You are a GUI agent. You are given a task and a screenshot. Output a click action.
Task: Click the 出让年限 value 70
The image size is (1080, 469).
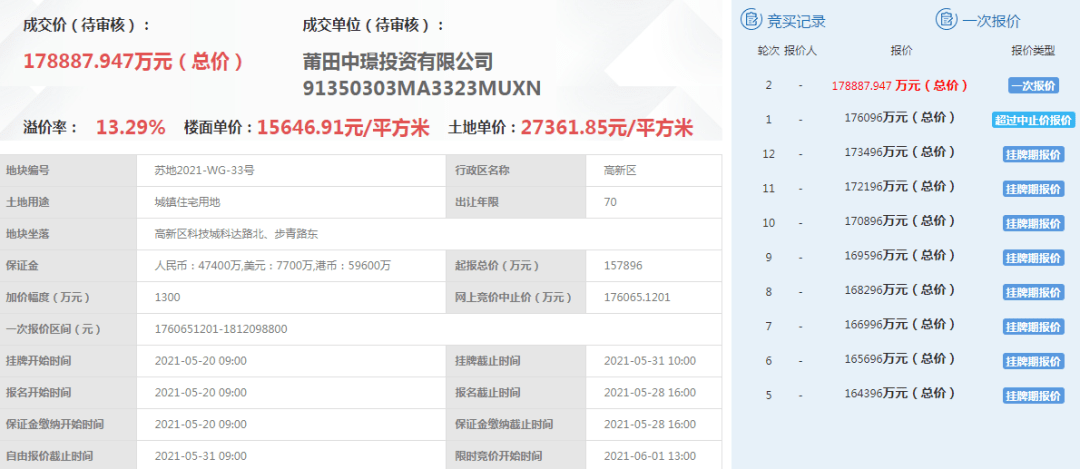click(x=610, y=202)
